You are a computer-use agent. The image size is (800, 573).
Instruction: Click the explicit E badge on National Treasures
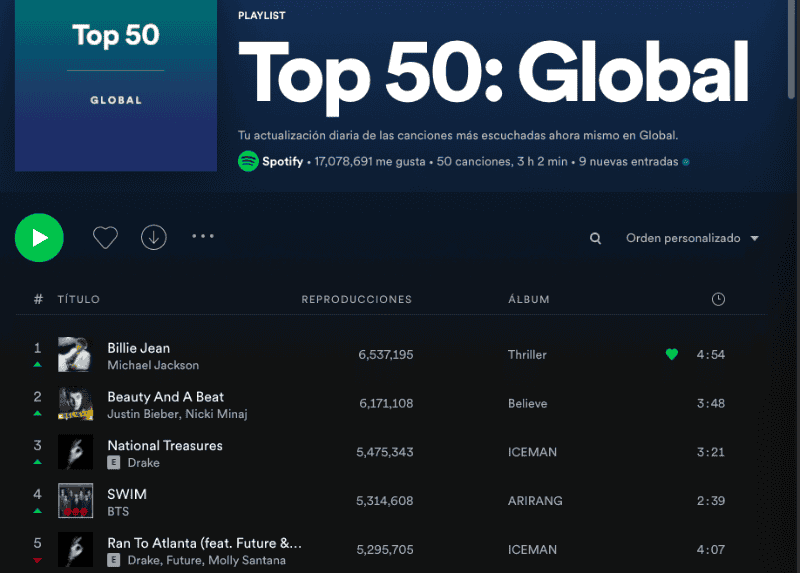click(114, 463)
